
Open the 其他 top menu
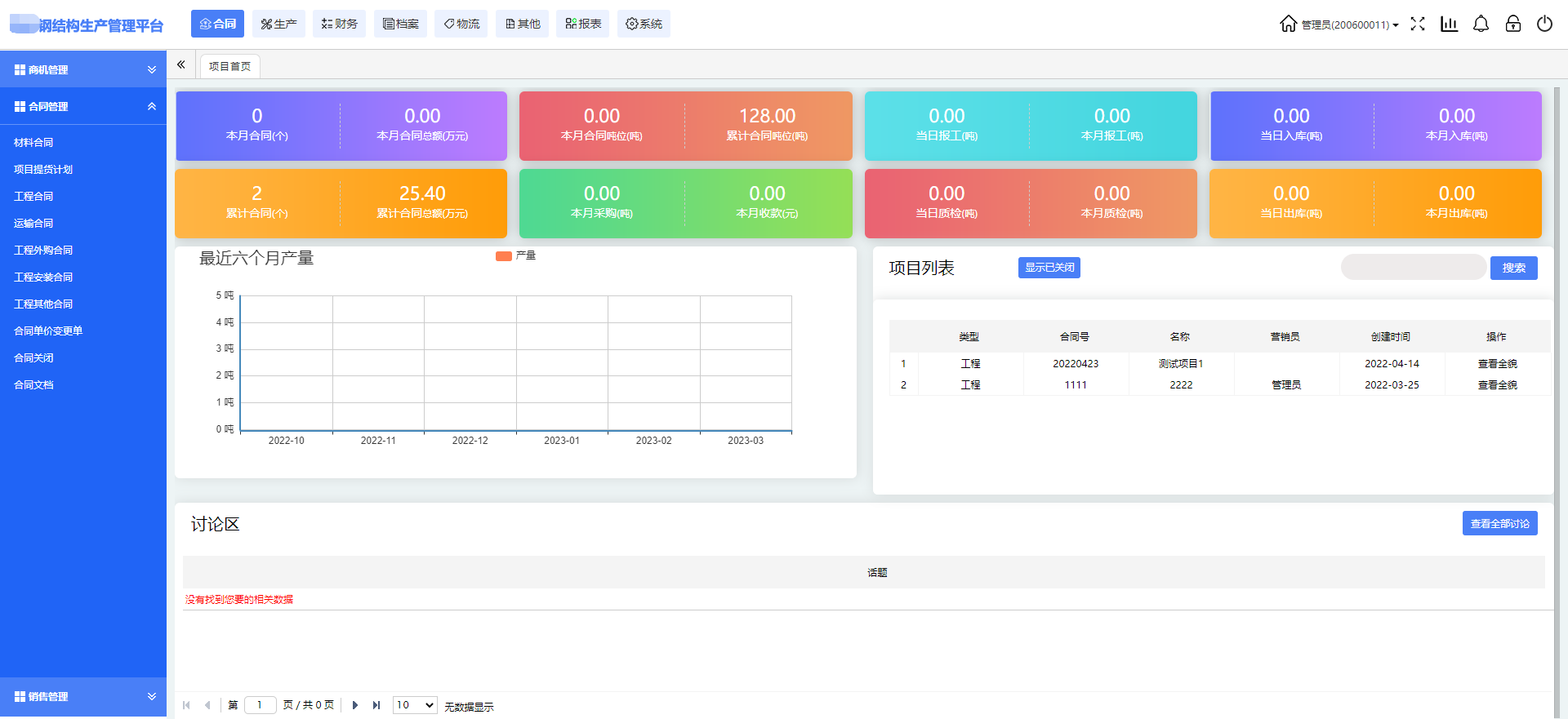click(523, 24)
